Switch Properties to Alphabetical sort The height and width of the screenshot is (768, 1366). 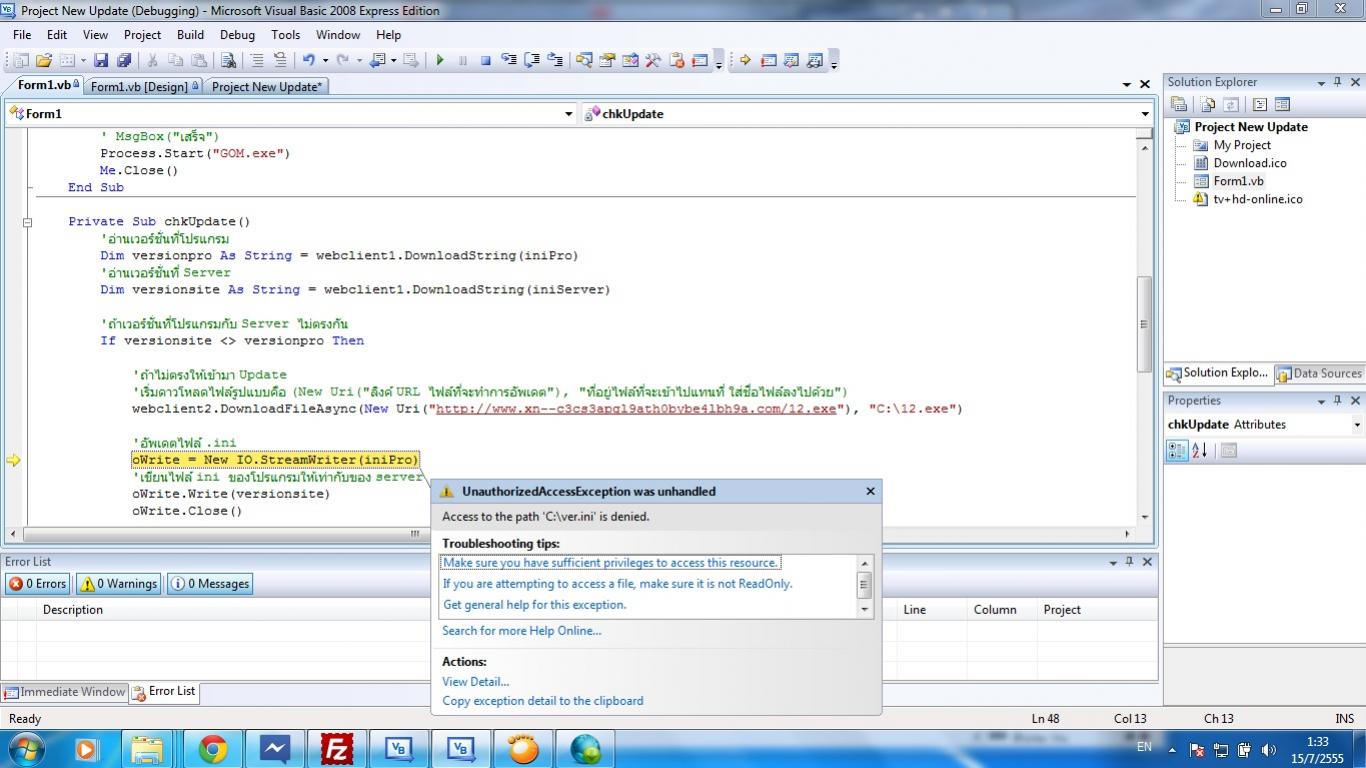pos(1200,450)
